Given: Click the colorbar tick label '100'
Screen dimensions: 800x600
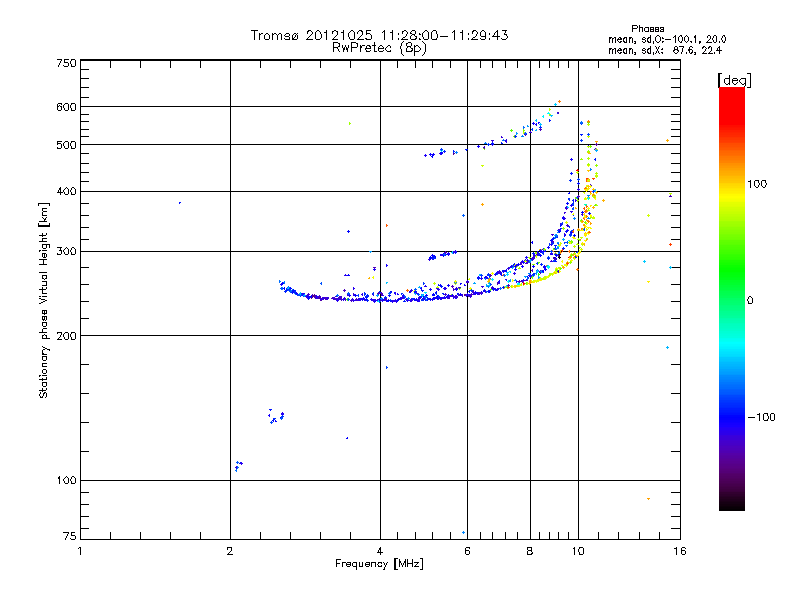Looking at the screenshot, I should point(757,184).
